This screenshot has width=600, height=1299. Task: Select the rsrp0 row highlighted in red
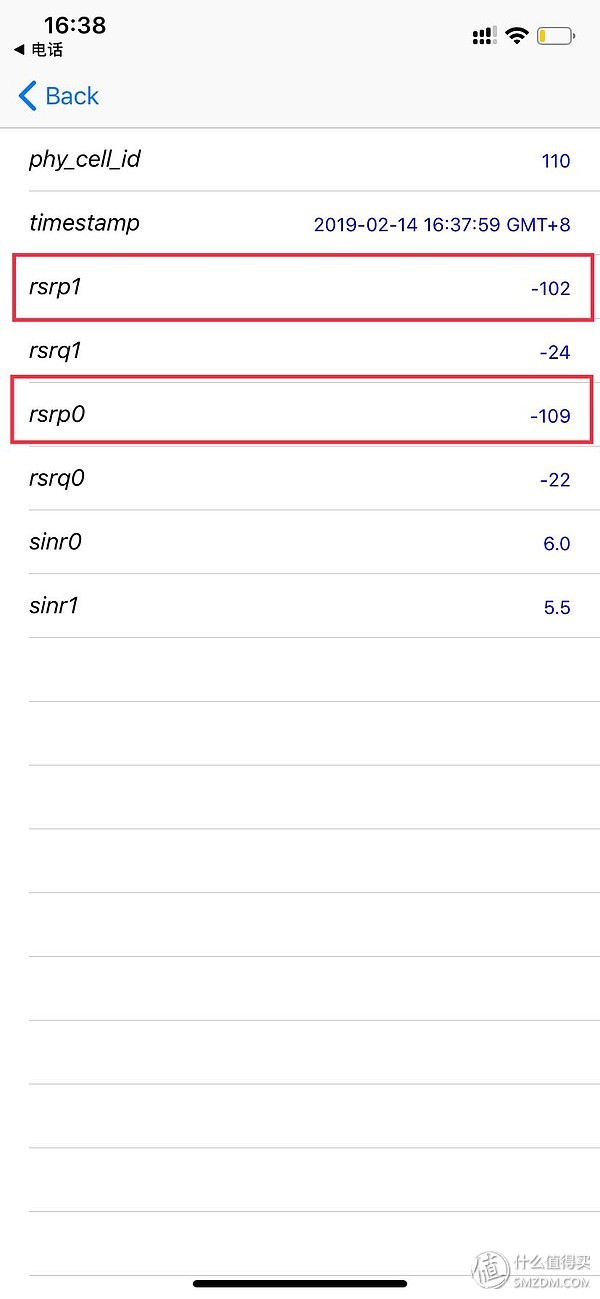click(300, 413)
